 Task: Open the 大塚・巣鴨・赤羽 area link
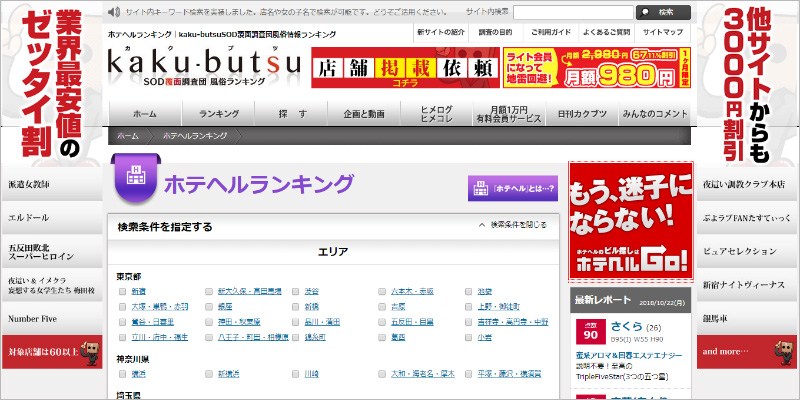tap(160, 307)
